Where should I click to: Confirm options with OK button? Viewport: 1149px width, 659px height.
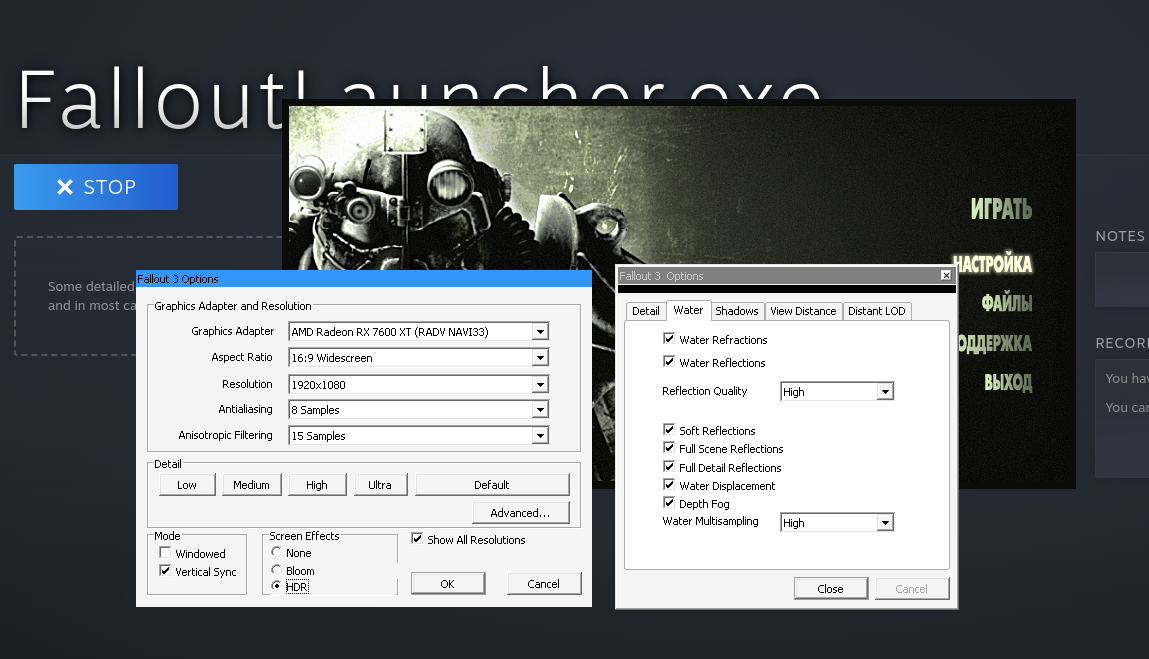click(448, 583)
